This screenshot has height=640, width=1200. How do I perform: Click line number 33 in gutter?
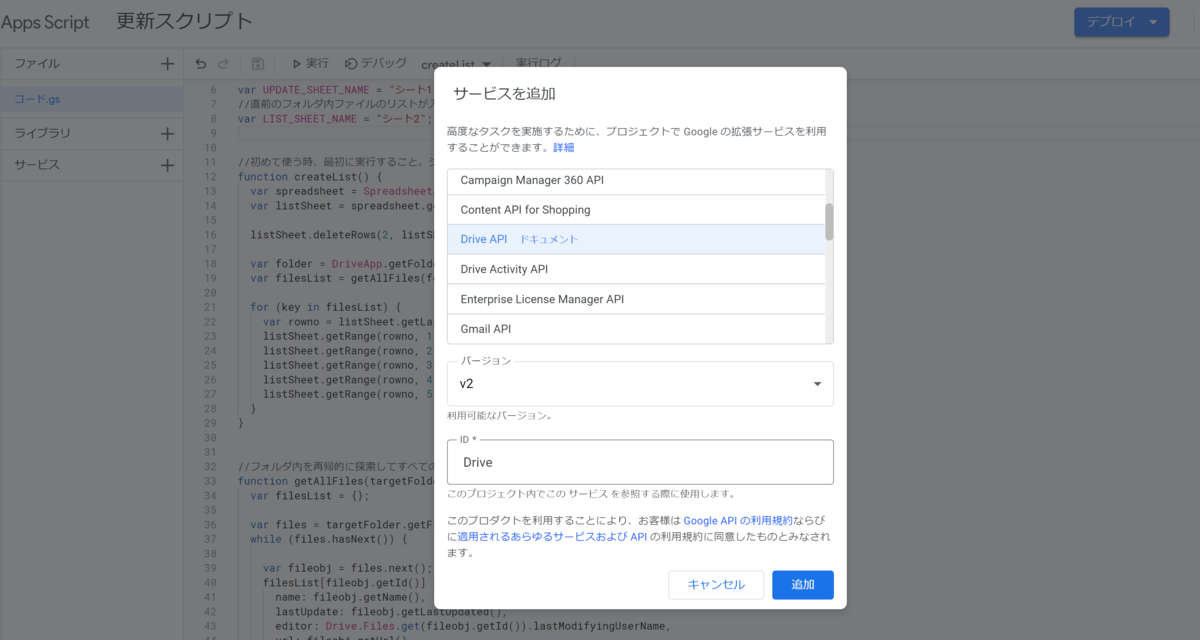(x=210, y=480)
